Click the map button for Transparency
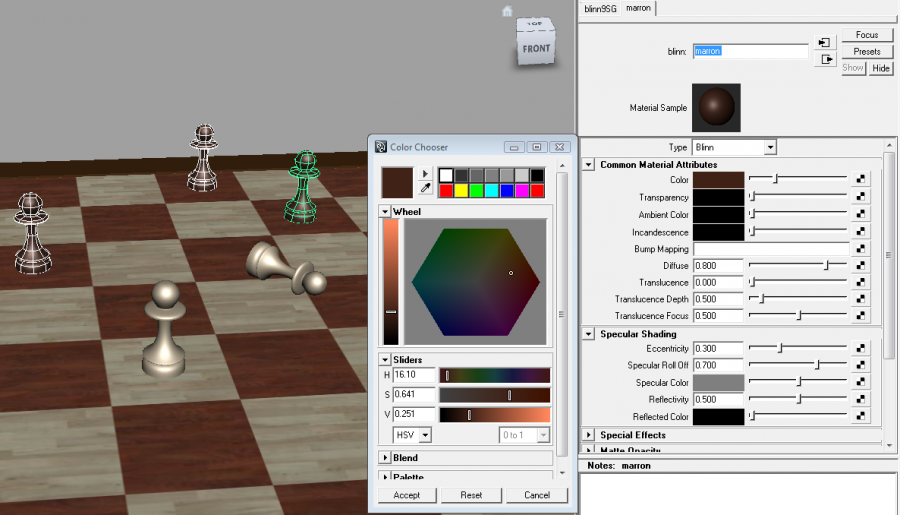This screenshot has width=900, height=515. tap(859, 197)
